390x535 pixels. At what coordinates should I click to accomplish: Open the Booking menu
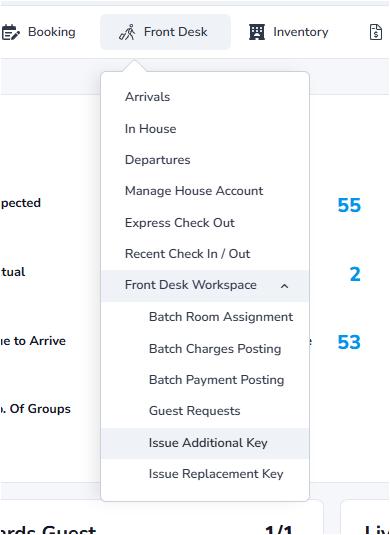click(x=39, y=32)
